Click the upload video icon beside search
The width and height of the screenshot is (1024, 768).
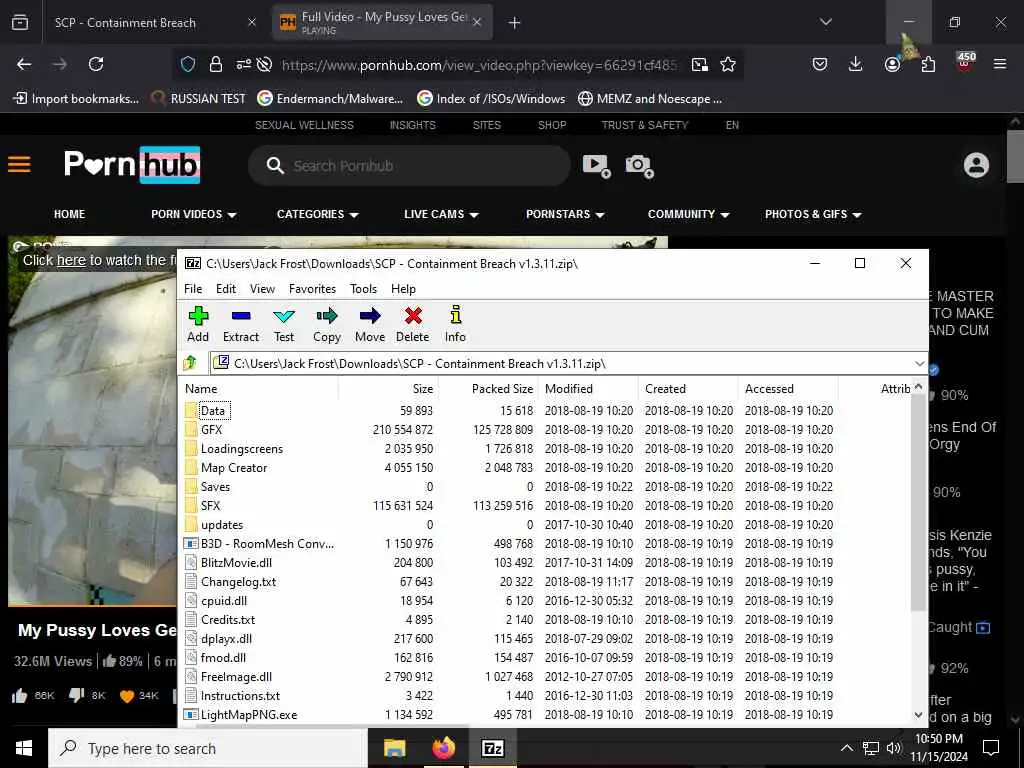point(596,165)
